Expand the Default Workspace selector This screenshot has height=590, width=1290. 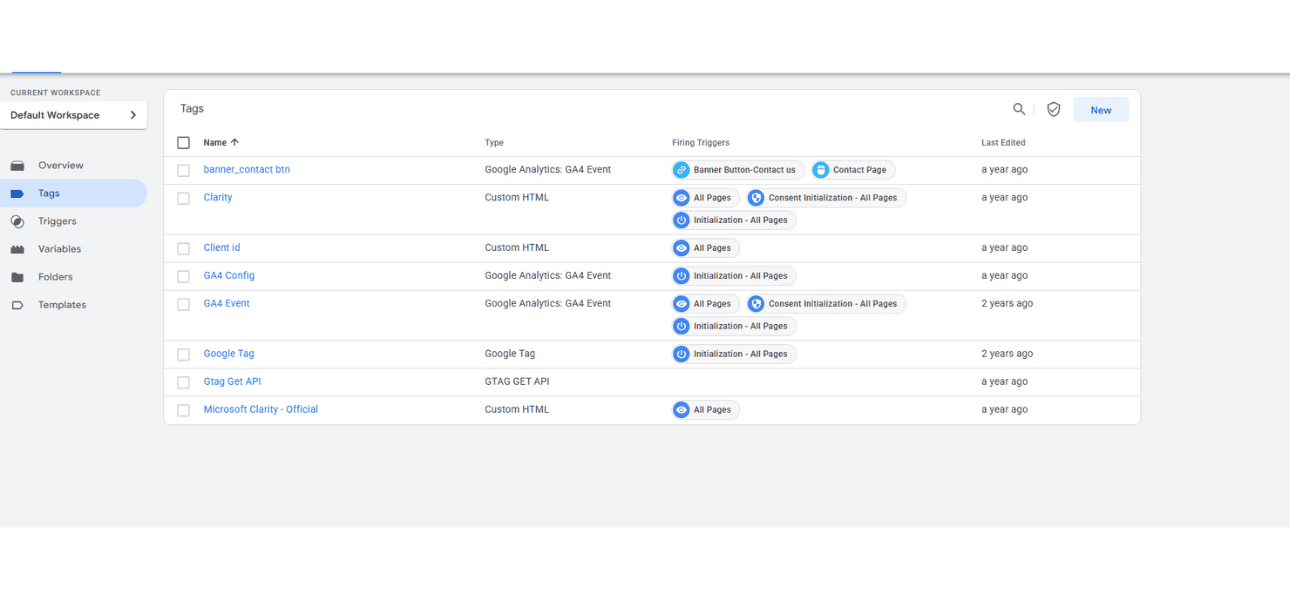pyautogui.click(x=73, y=115)
